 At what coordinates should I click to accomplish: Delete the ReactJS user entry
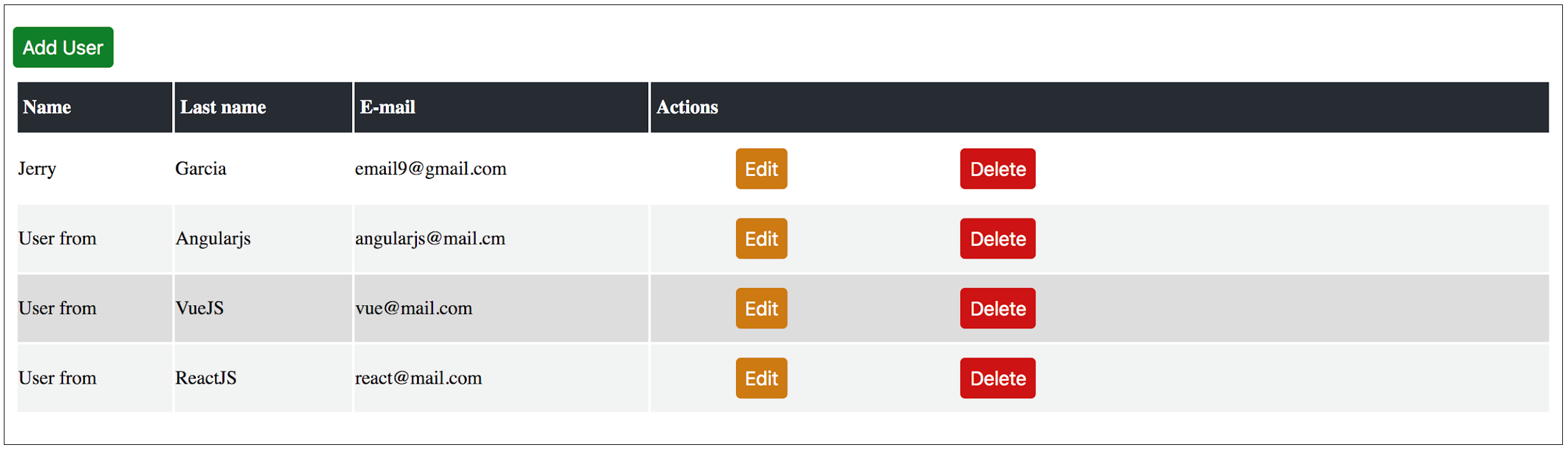997,378
